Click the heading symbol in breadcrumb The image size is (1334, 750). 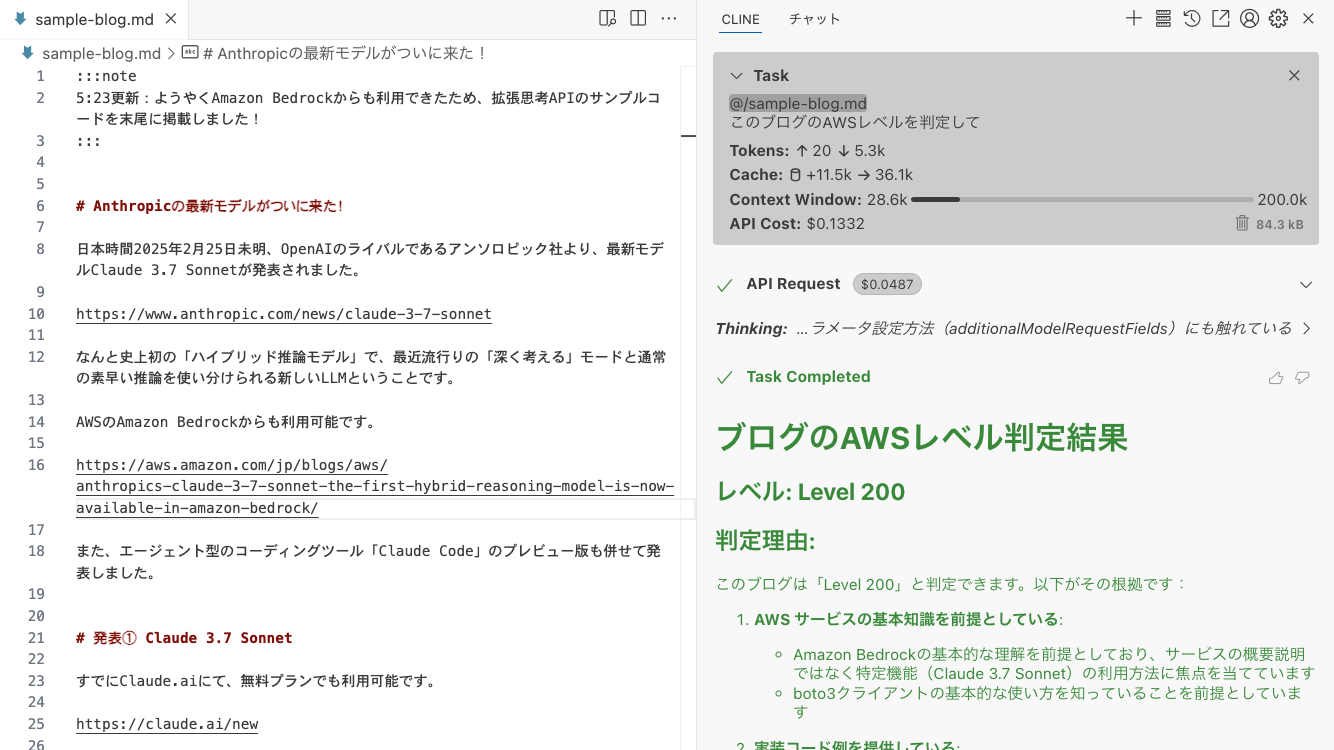tap(333, 53)
